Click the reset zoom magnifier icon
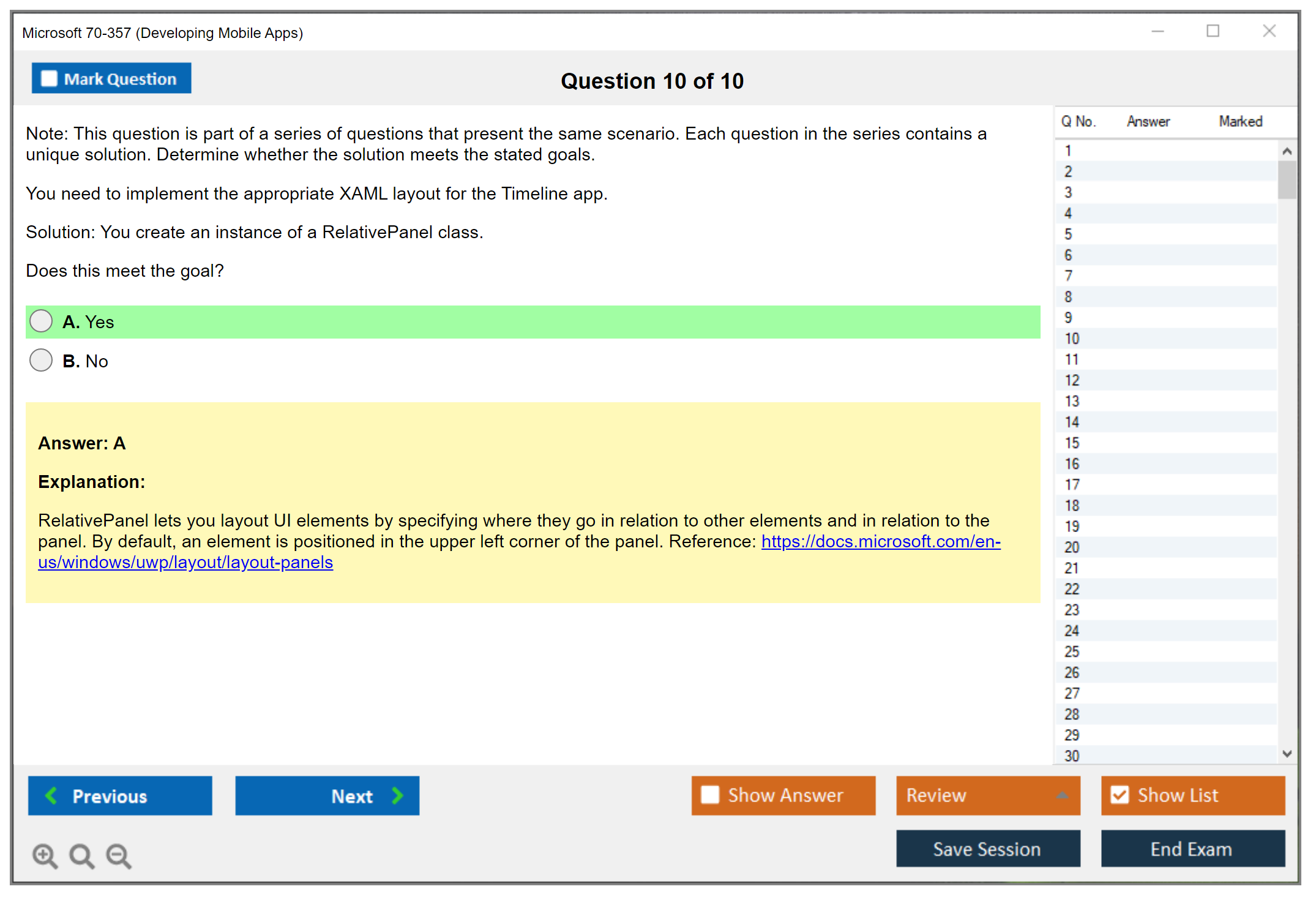 (81, 855)
